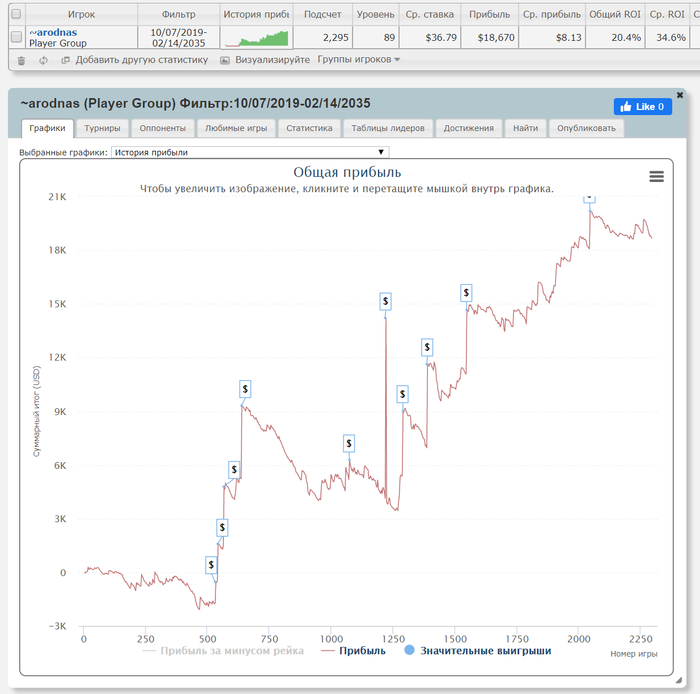The image size is (700, 694).
Task: Open the chart hamburger menu icon
Action: click(x=656, y=177)
